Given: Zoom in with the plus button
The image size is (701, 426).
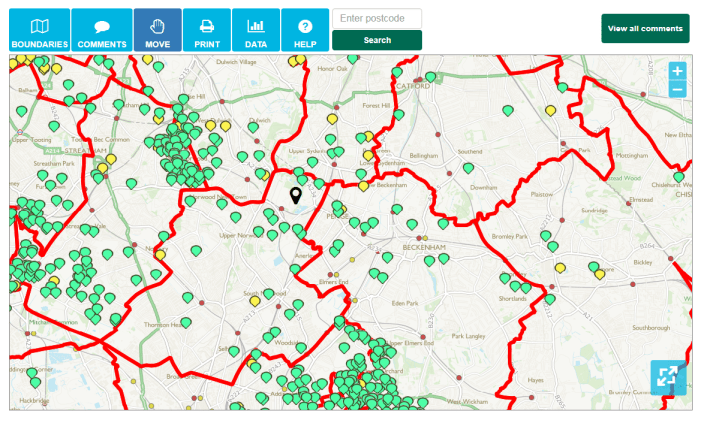Looking at the screenshot, I should 677,71.
